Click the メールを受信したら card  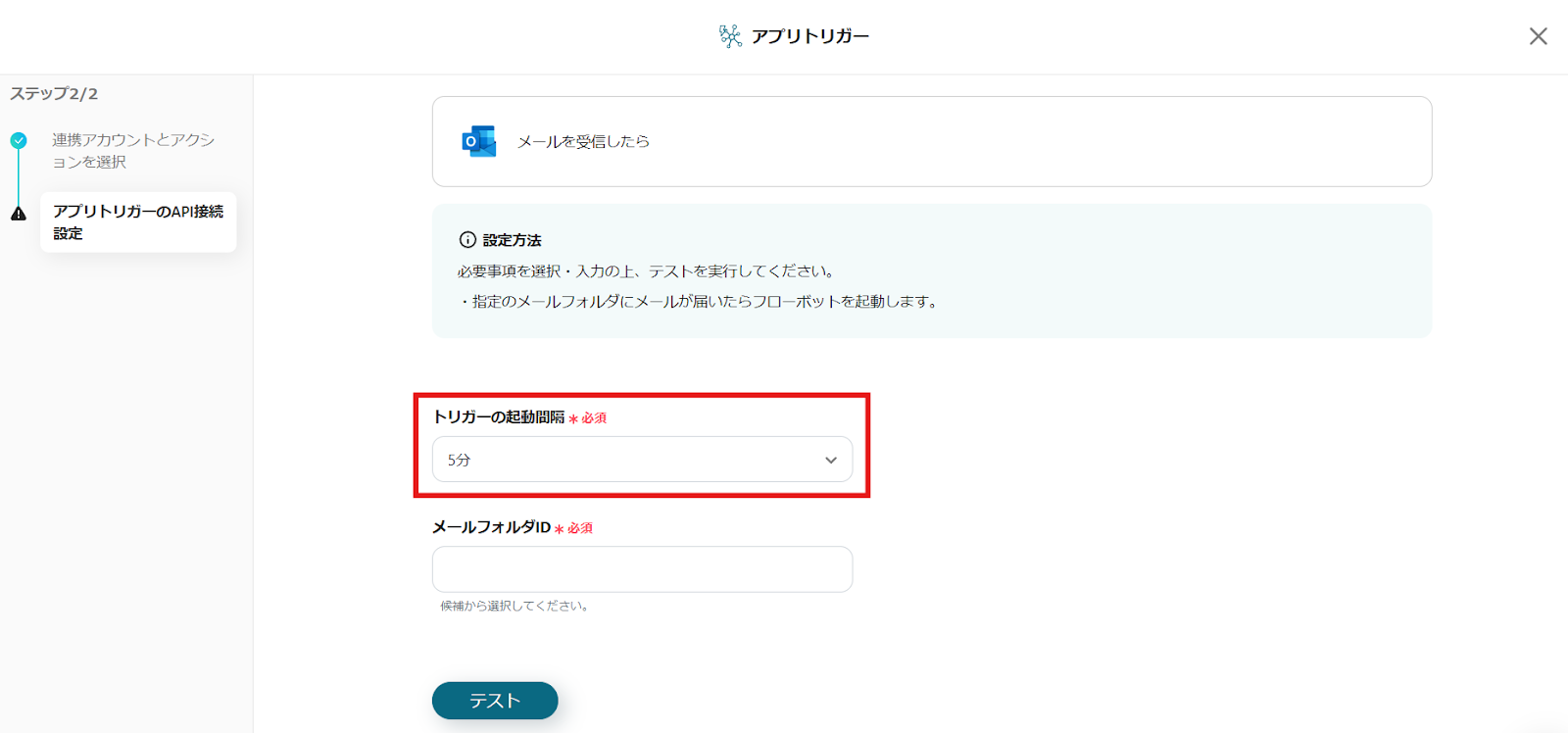tap(932, 141)
